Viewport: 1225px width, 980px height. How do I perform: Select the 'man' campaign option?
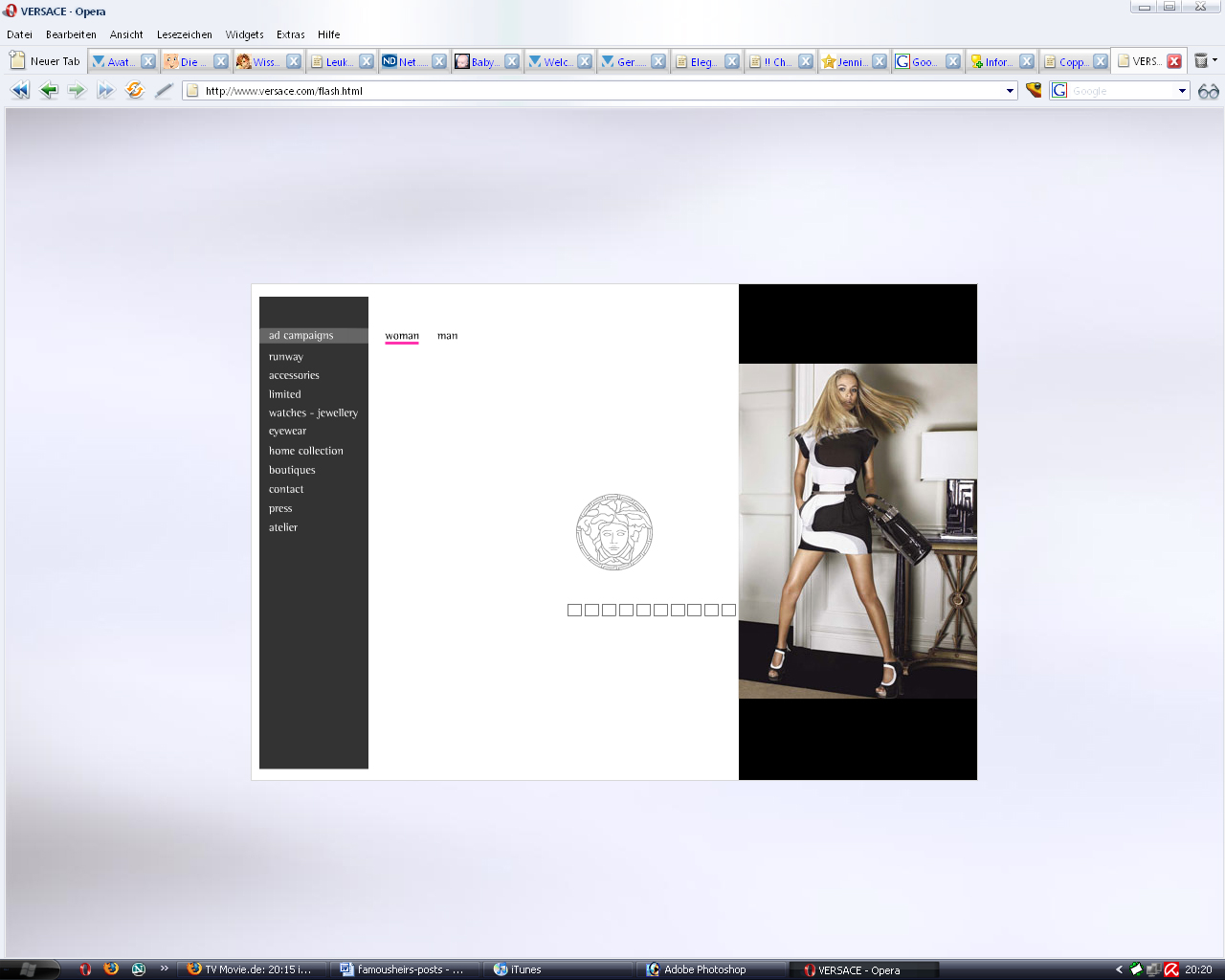pos(447,336)
